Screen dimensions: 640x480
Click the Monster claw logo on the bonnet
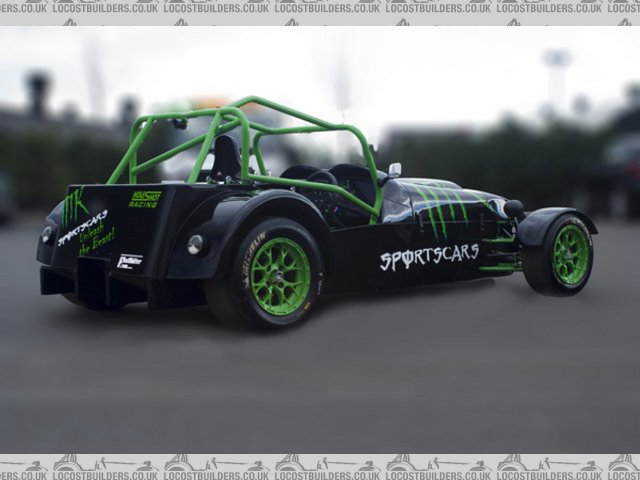pyautogui.click(x=441, y=207)
